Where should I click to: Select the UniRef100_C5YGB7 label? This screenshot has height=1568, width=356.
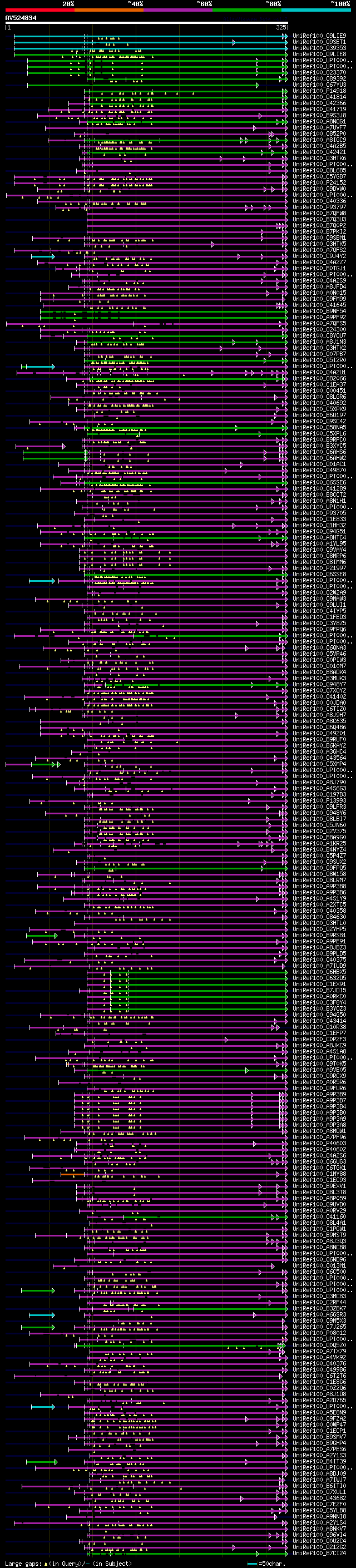point(319,176)
